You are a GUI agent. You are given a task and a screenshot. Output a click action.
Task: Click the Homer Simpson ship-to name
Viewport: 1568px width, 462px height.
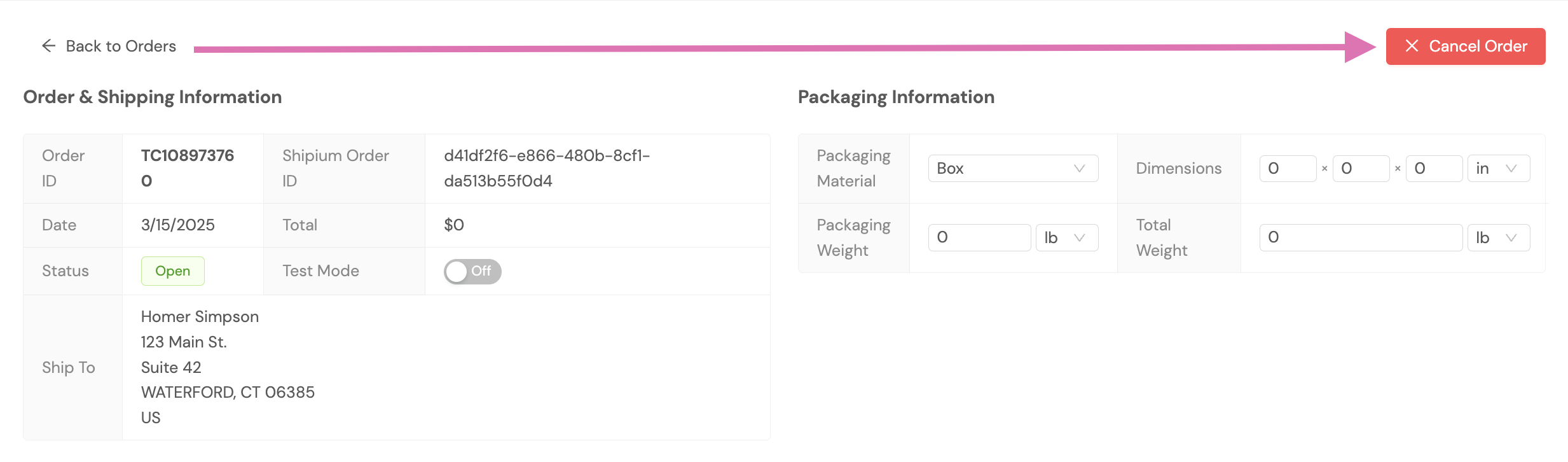(x=200, y=317)
